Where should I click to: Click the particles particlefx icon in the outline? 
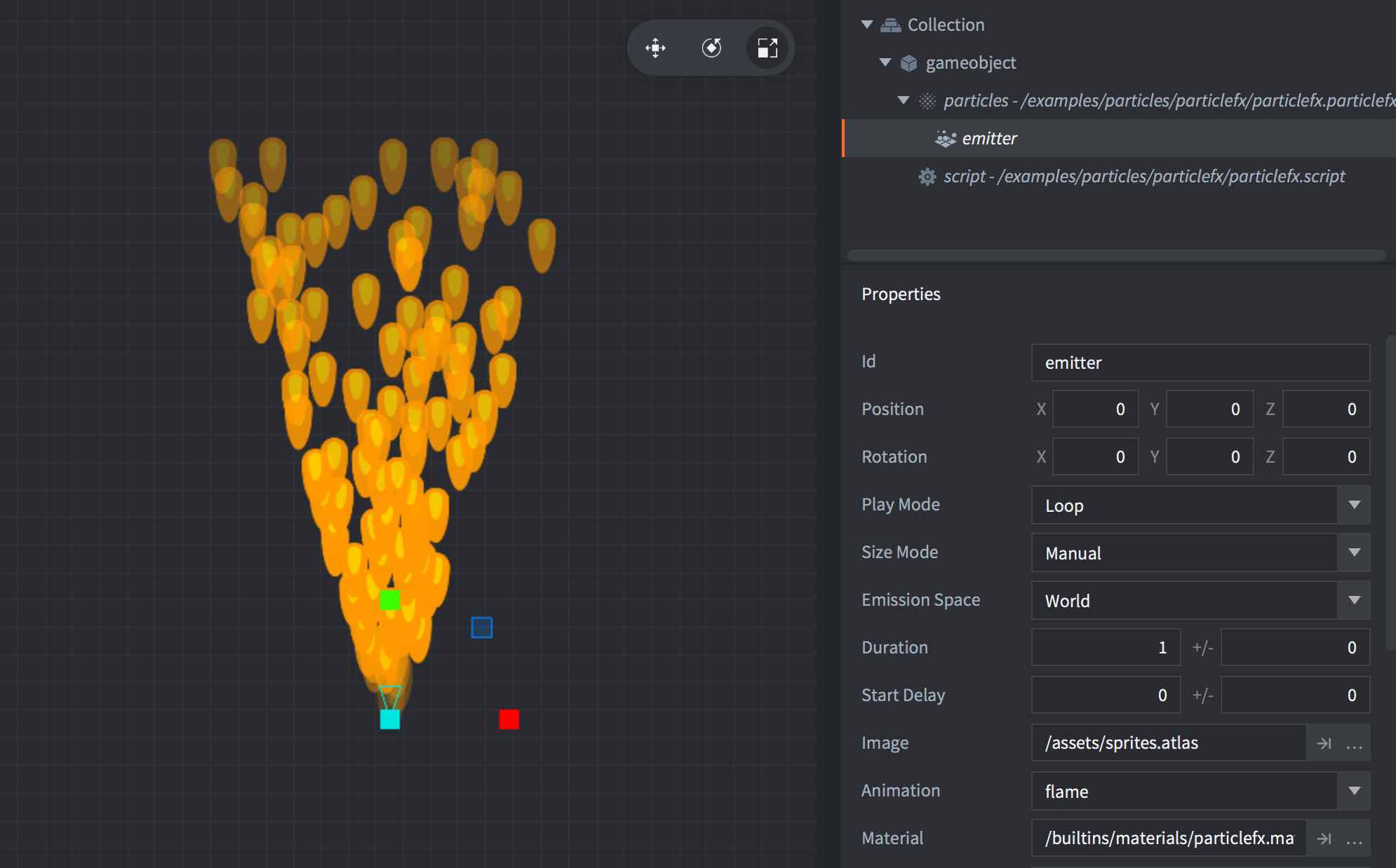pyautogui.click(x=927, y=100)
